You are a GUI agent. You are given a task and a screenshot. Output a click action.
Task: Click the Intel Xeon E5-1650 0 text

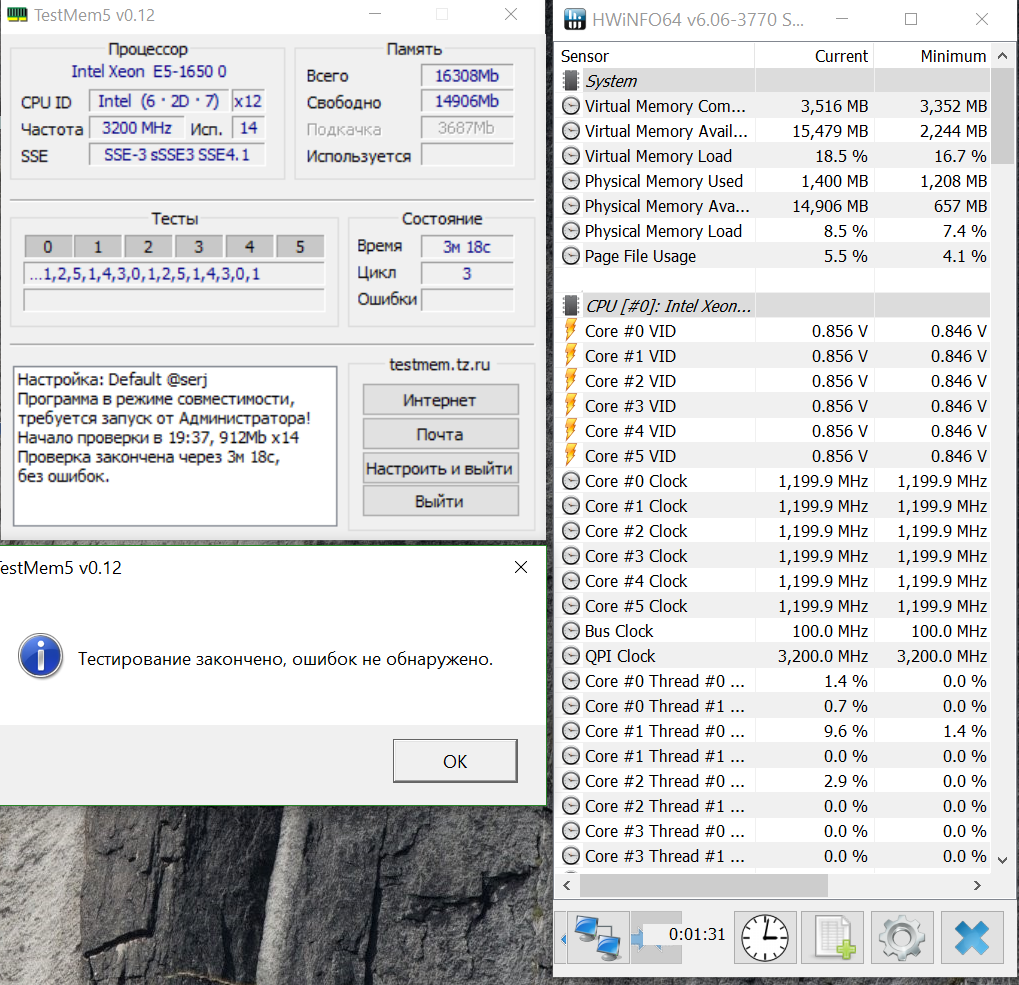pos(149,71)
